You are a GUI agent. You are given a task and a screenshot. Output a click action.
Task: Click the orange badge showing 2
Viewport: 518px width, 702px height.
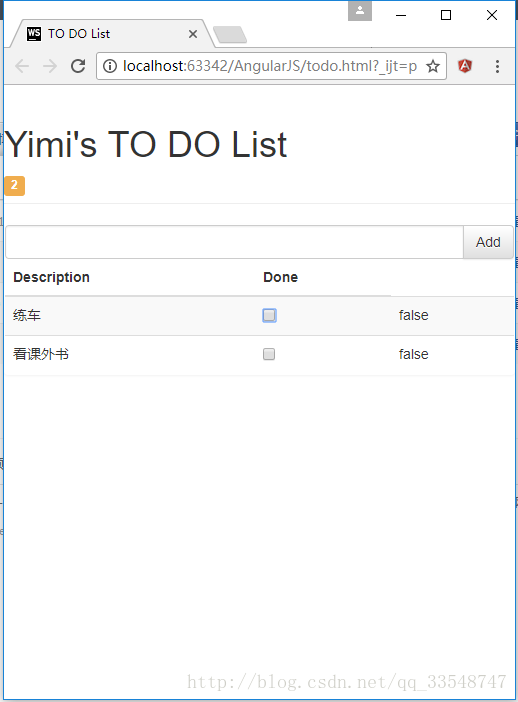pos(14,186)
